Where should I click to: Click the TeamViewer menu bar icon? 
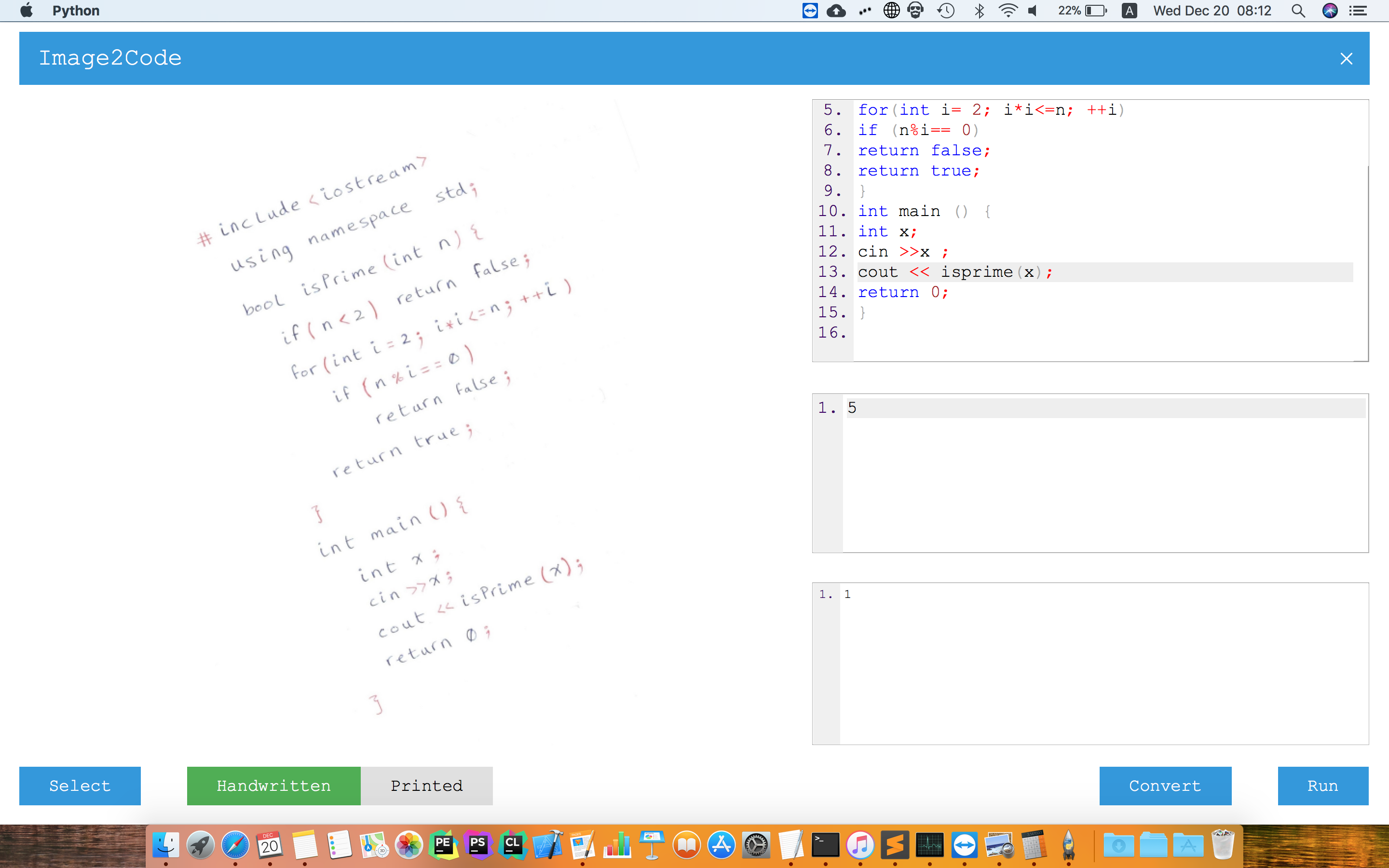pyautogui.click(x=809, y=10)
